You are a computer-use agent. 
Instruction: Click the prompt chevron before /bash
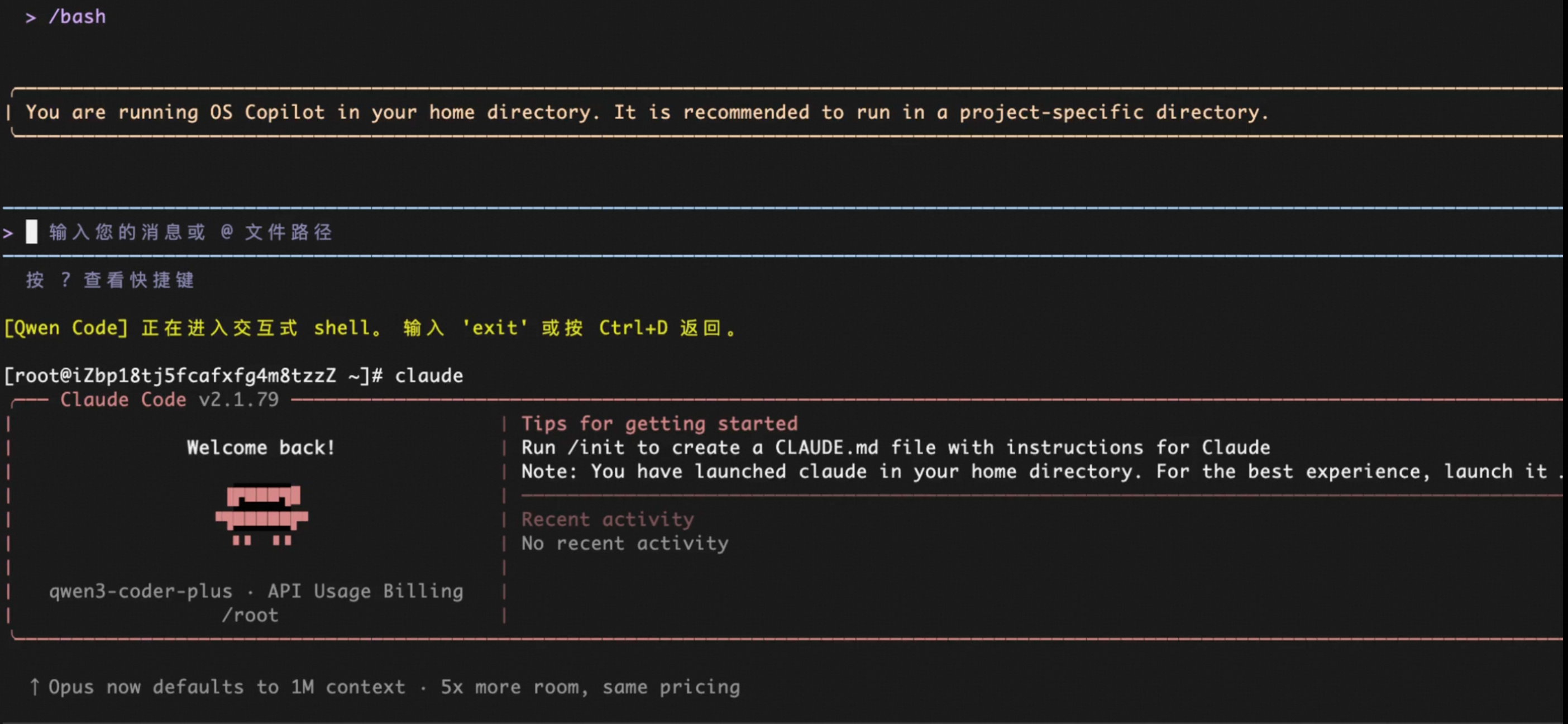(31, 18)
